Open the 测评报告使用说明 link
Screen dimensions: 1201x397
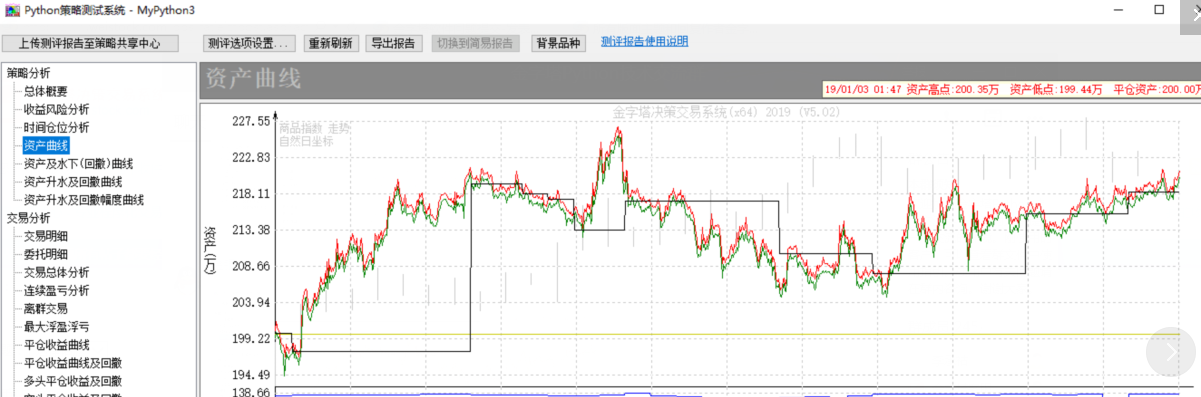[644, 42]
